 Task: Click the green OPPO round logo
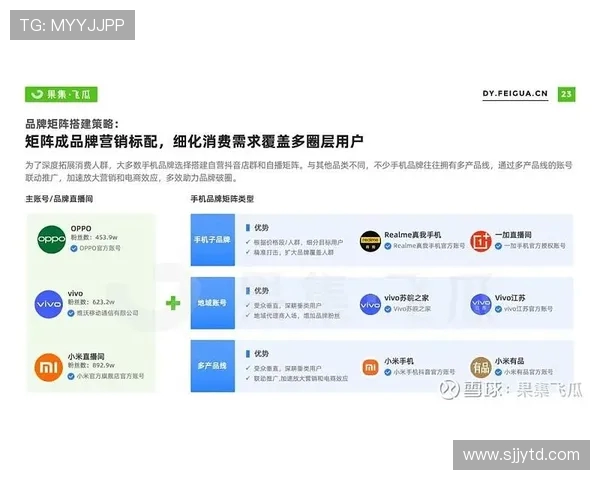pyautogui.click(x=51, y=239)
